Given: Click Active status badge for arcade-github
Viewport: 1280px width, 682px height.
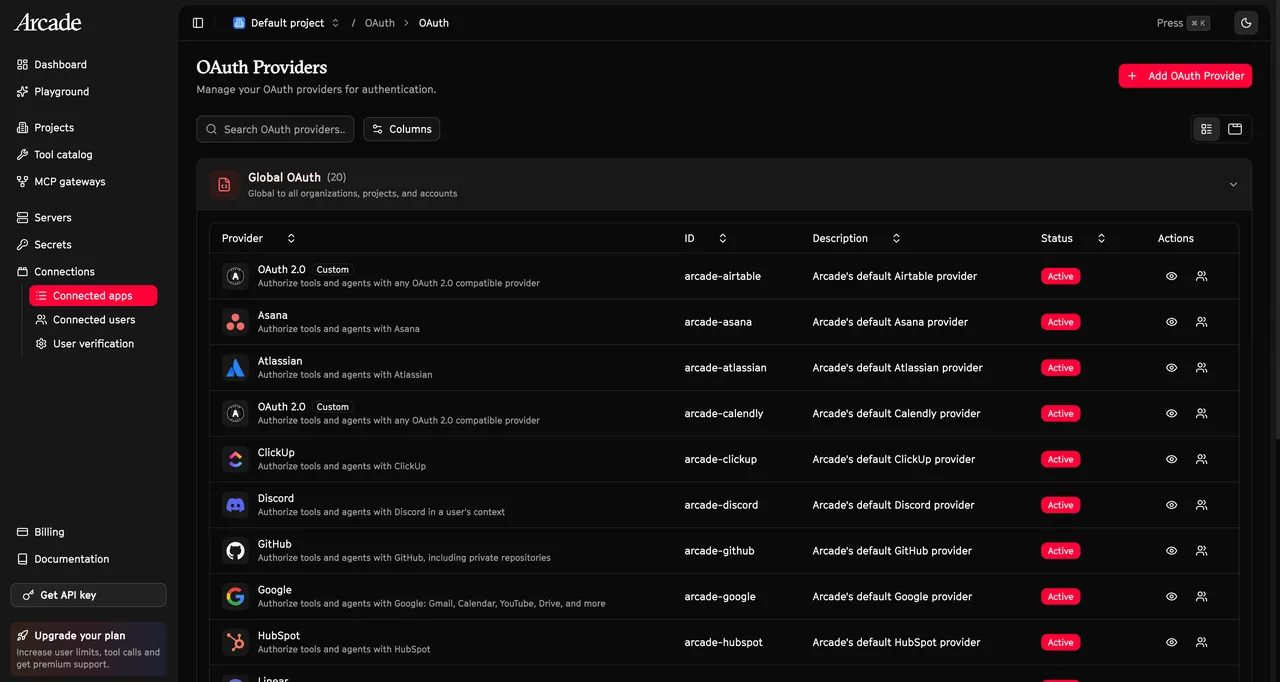Looking at the screenshot, I should 1060,551.
